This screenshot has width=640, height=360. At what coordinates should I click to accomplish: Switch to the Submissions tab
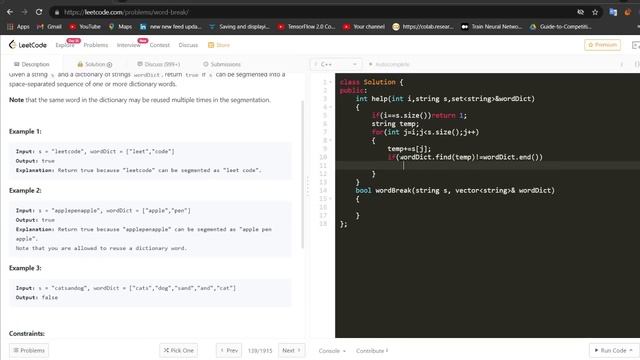tap(222, 64)
